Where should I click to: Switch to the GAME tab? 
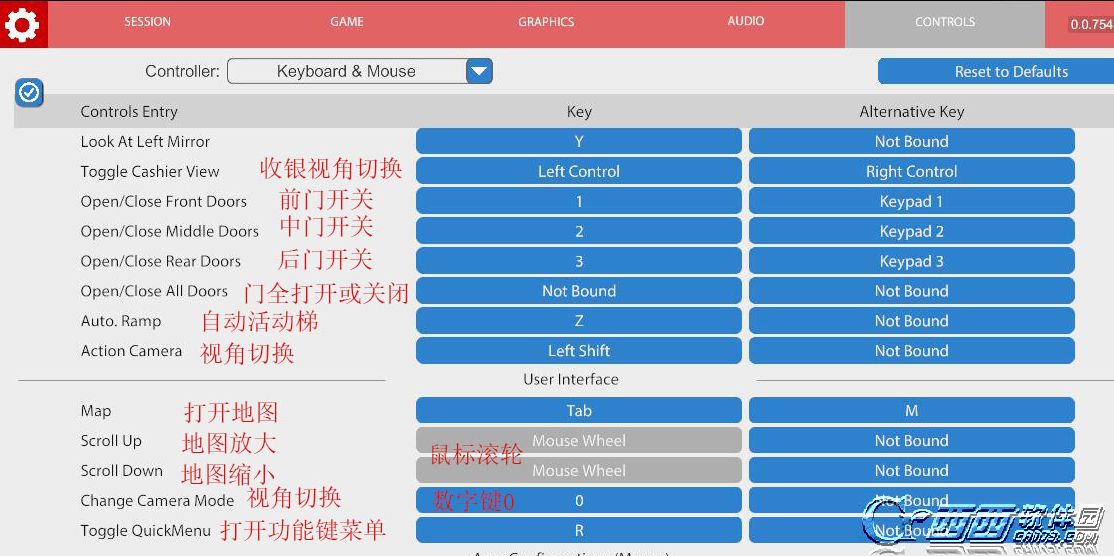coord(347,22)
